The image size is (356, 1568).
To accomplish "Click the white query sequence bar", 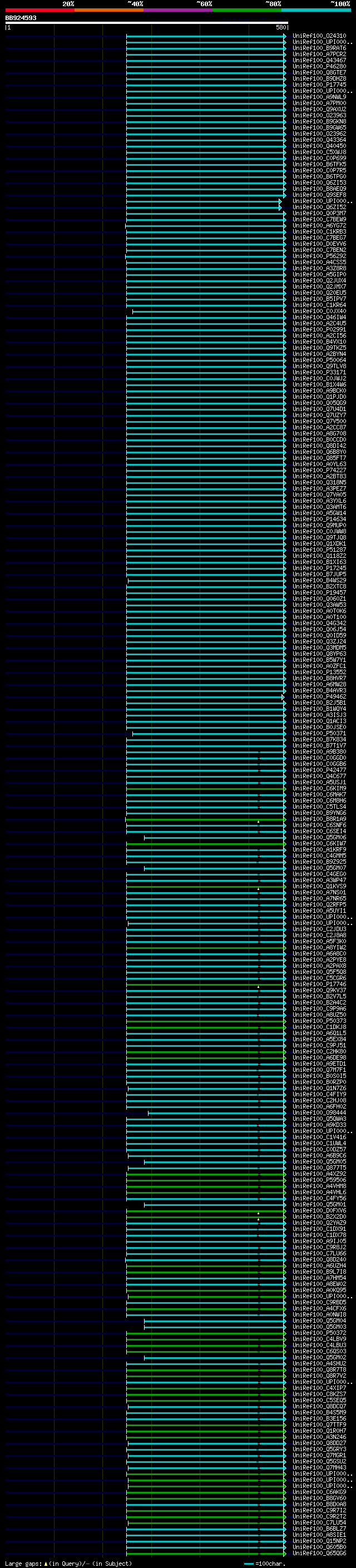I will click(147, 22).
